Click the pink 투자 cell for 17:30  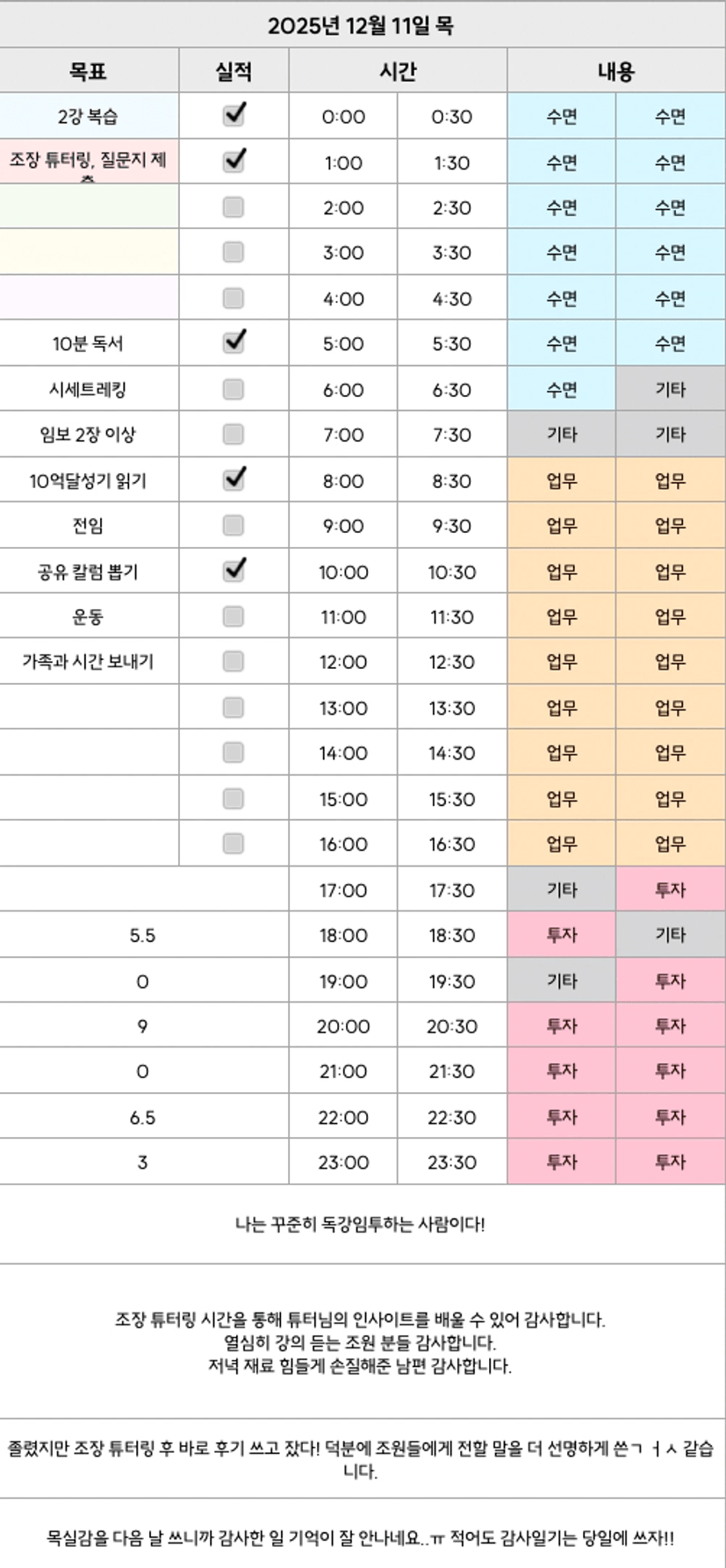pos(670,889)
